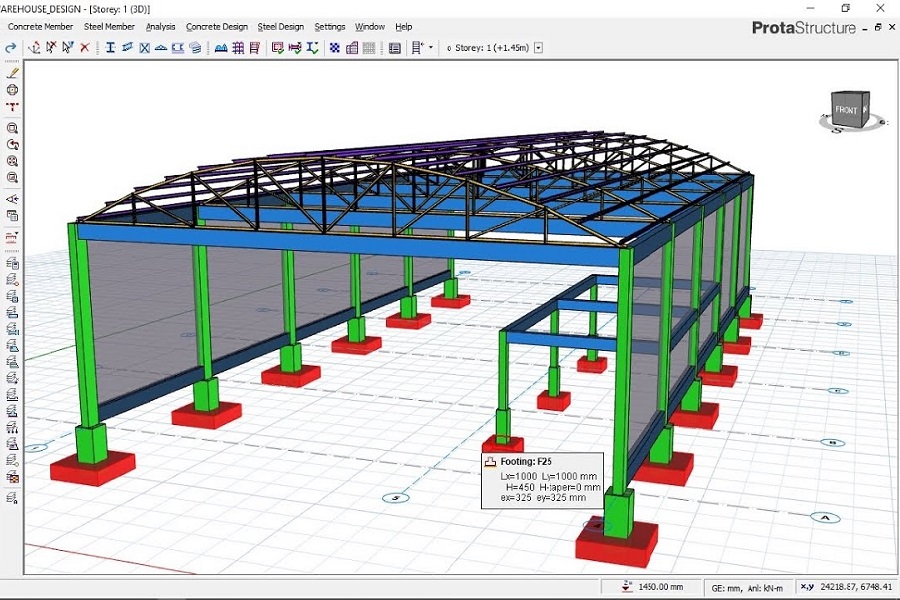The width and height of the screenshot is (900, 600).
Task: Click the cross-braced frame icon in toolbar
Action: coord(145,48)
